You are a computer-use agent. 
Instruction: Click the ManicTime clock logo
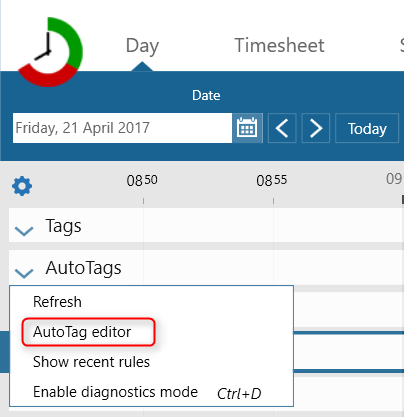(50, 52)
